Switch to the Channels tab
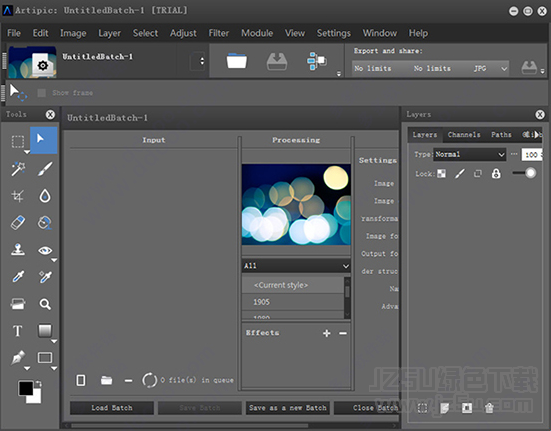Viewport: 551px width, 431px height. (x=464, y=135)
